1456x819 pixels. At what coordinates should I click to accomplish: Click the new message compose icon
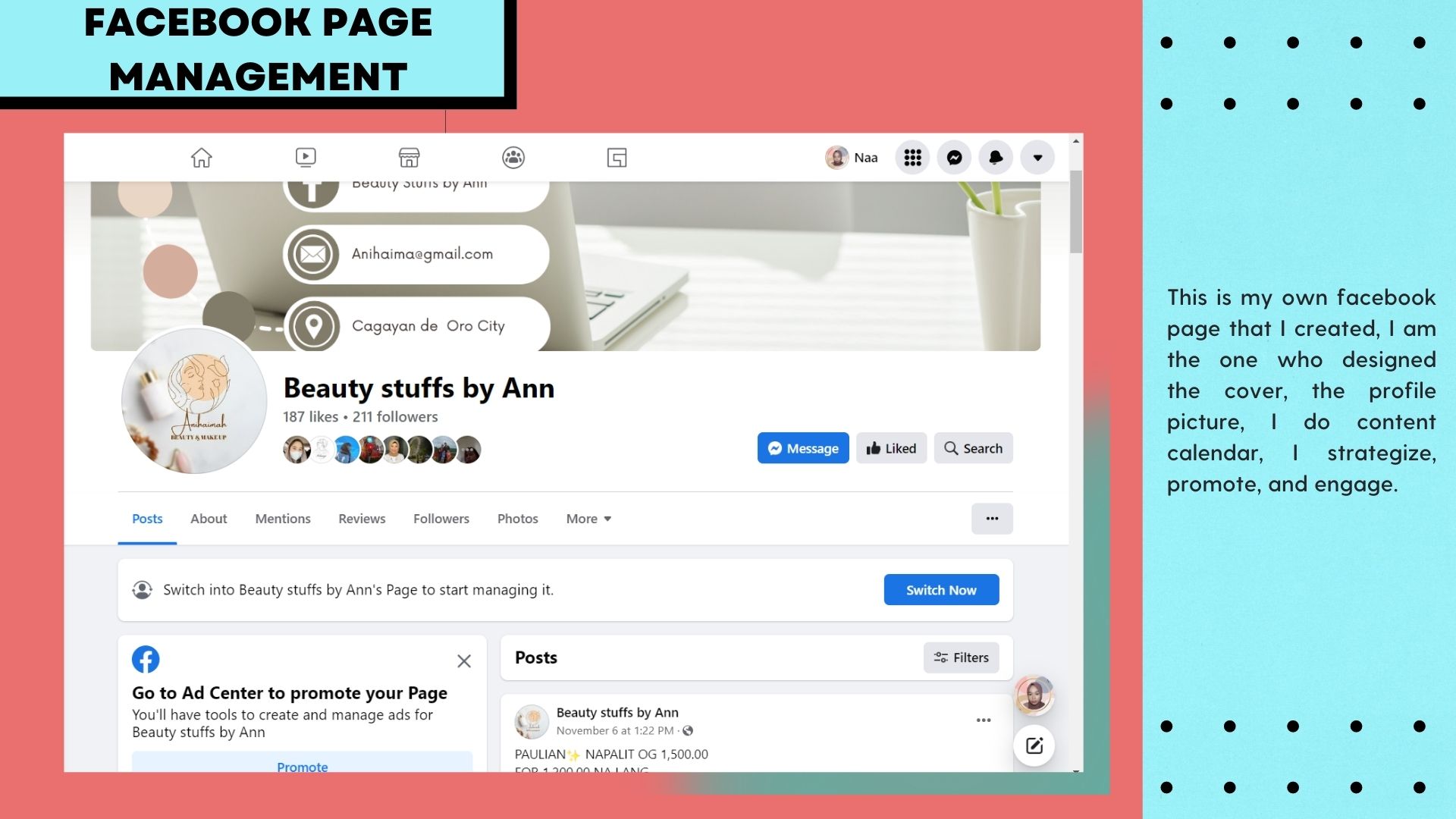tap(1034, 745)
